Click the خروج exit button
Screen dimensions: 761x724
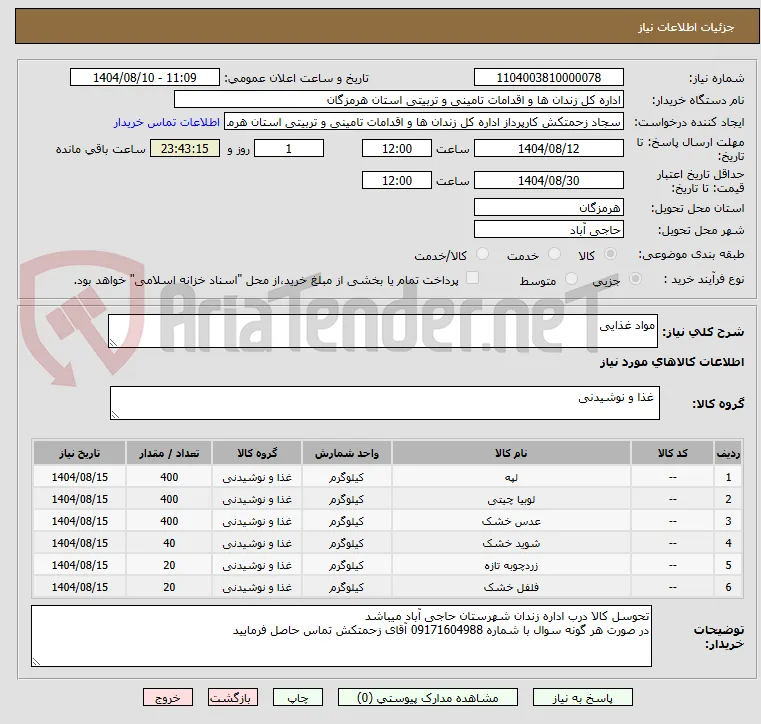point(168,698)
